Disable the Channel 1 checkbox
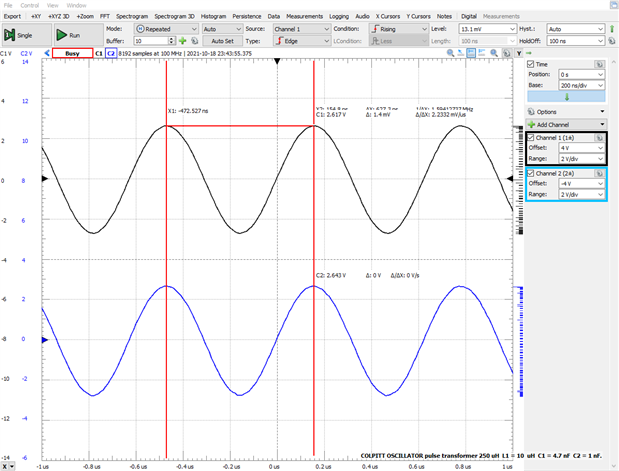The image size is (619, 471). pos(531,137)
